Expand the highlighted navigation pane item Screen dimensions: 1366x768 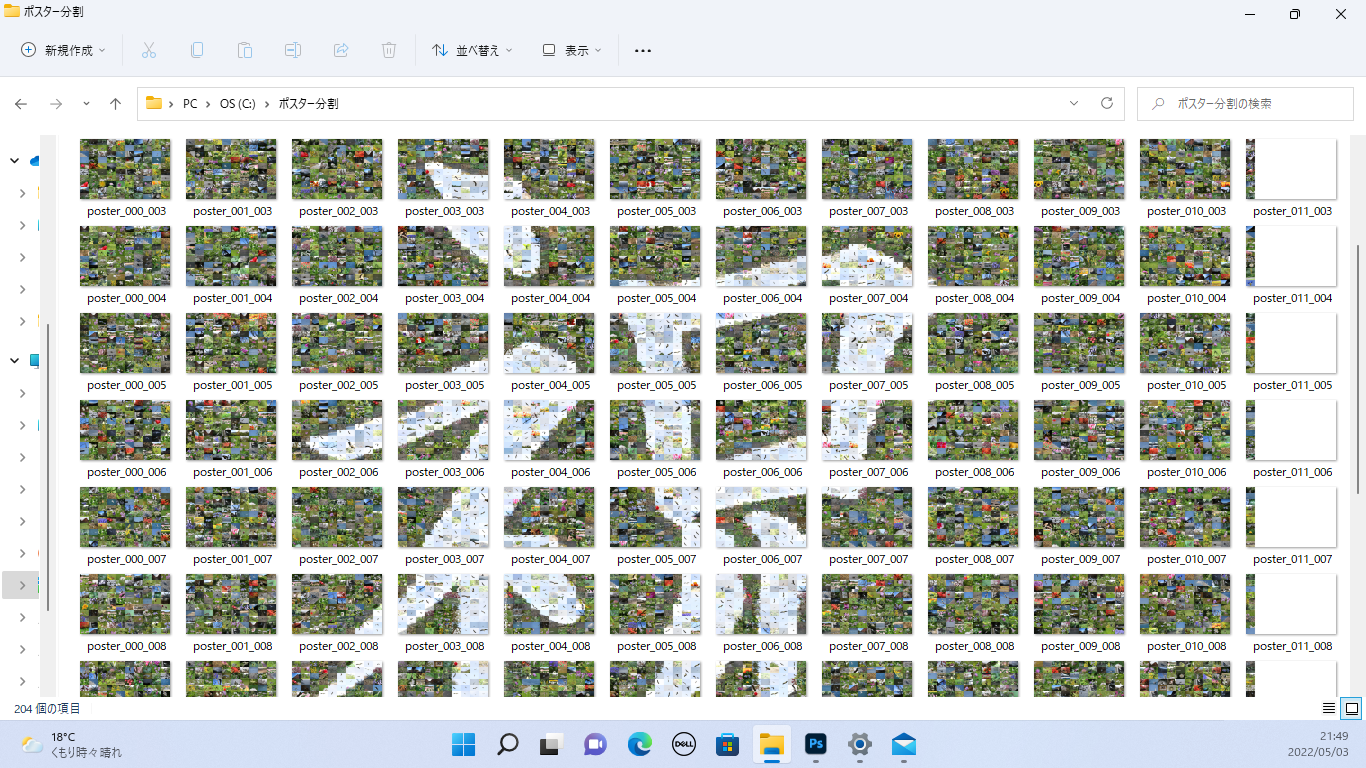22,585
